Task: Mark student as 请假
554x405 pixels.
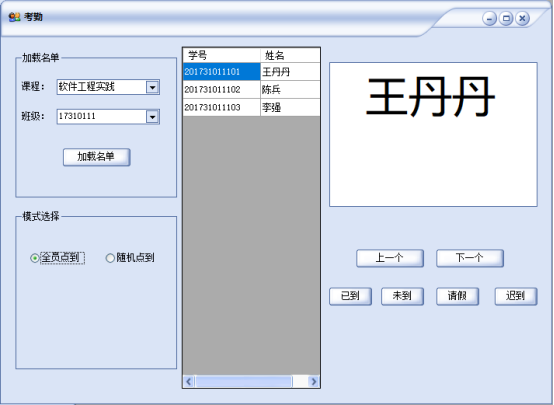Action: point(458,296)
